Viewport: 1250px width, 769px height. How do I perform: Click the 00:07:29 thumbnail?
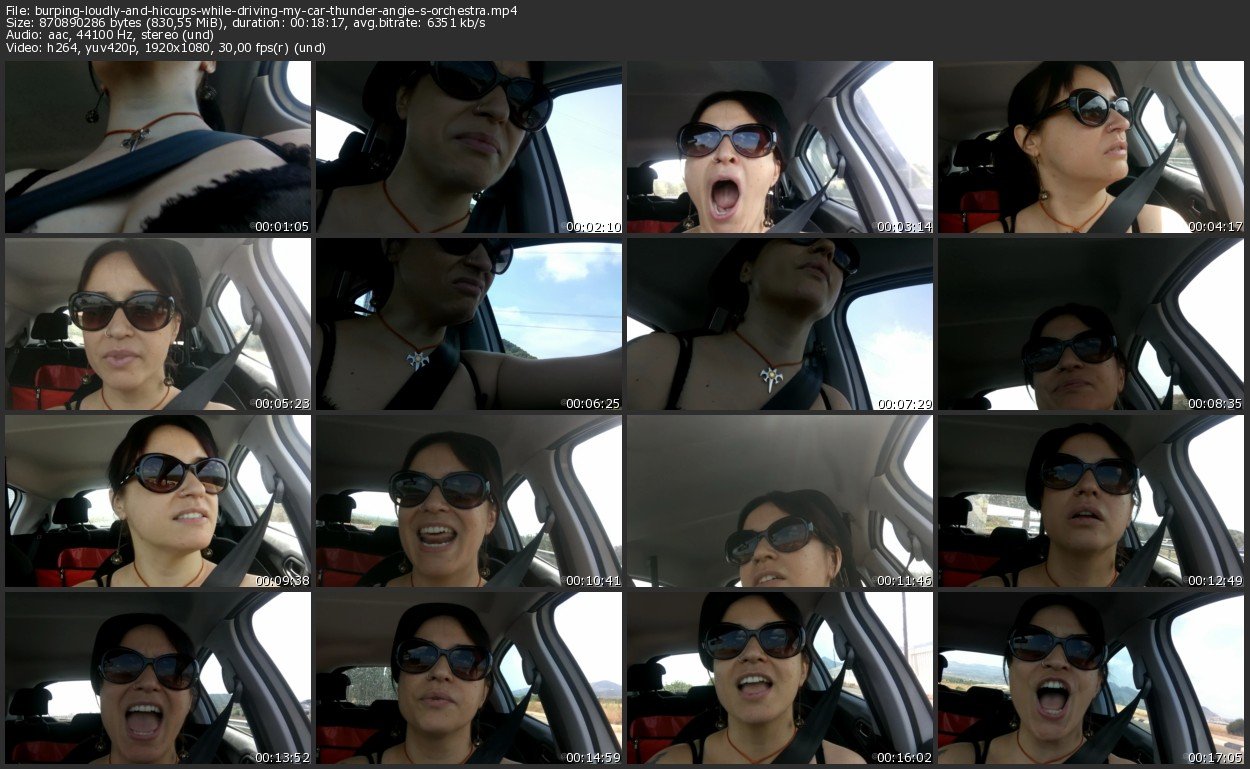pos(780,324)
